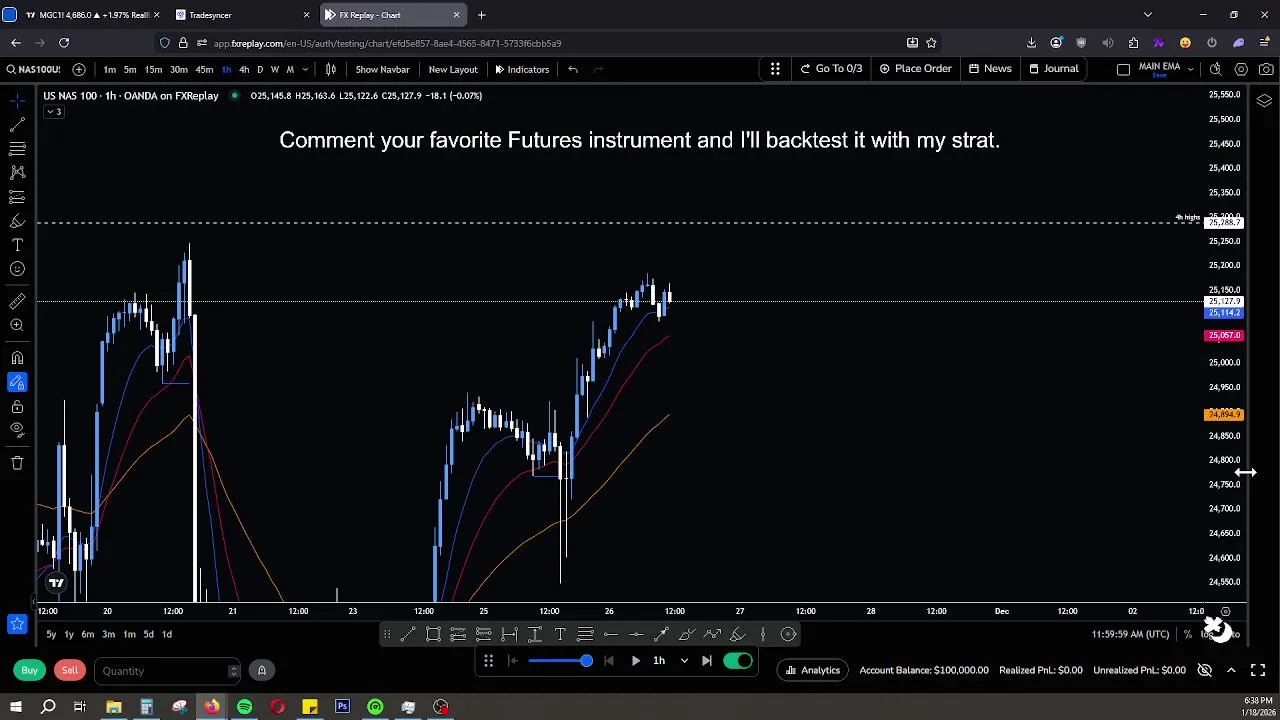Select layout square icon beside MAIN EMA
This screenshot has width=1280, height=720.
pos(1123,69)
